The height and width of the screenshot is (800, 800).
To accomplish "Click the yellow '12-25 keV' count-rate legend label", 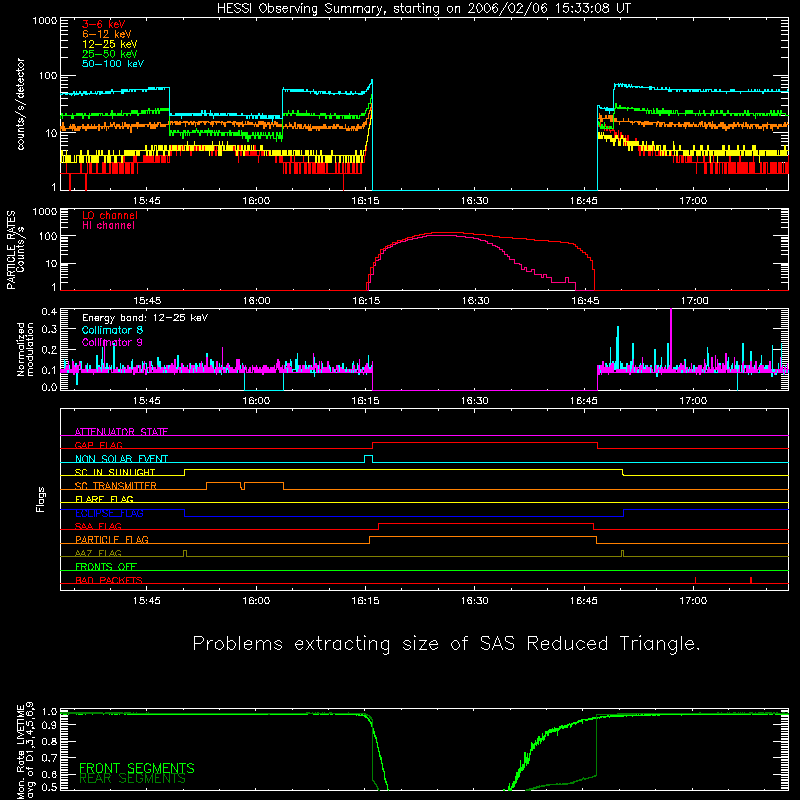I will tap(110, 44).
